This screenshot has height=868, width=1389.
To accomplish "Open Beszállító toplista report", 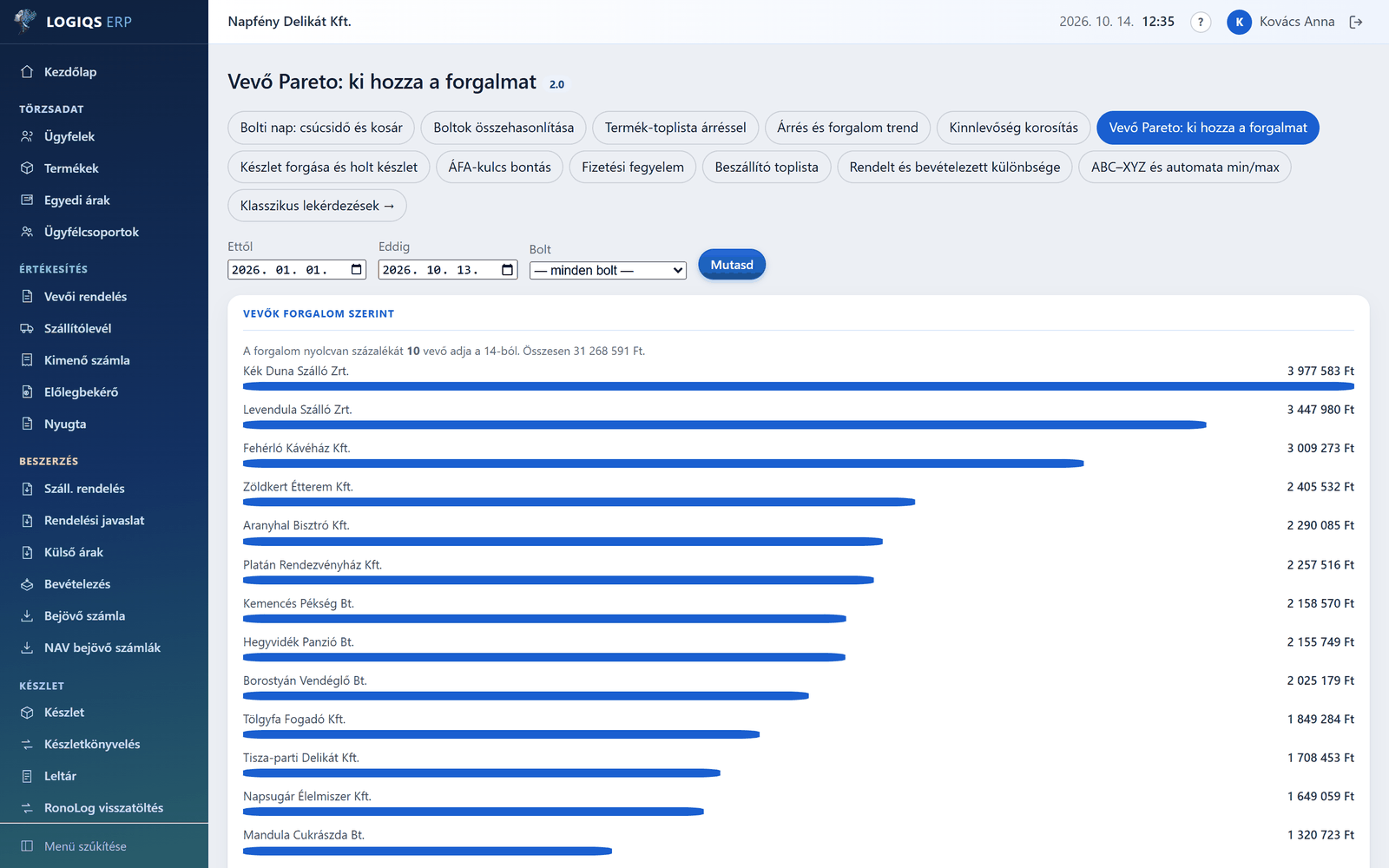I will [x=767, y=167].
